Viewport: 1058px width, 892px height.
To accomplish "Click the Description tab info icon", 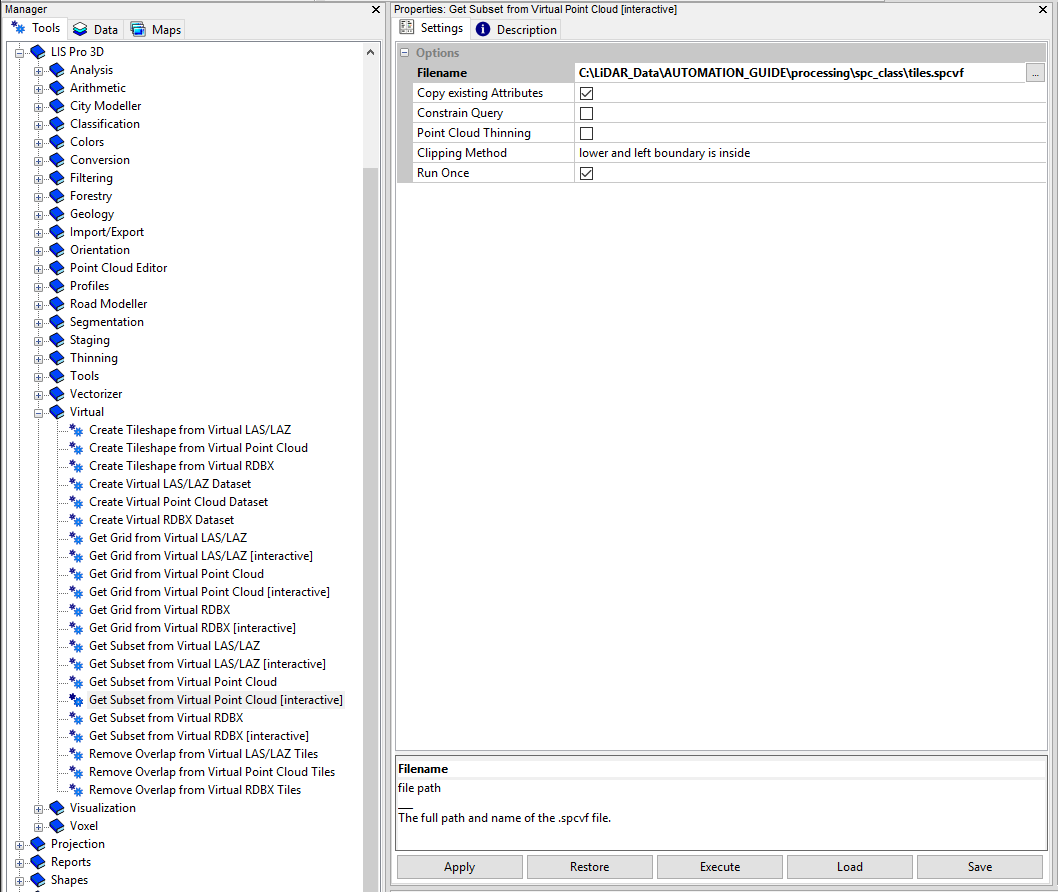I will pyautogui.click(x=483, y=29).
